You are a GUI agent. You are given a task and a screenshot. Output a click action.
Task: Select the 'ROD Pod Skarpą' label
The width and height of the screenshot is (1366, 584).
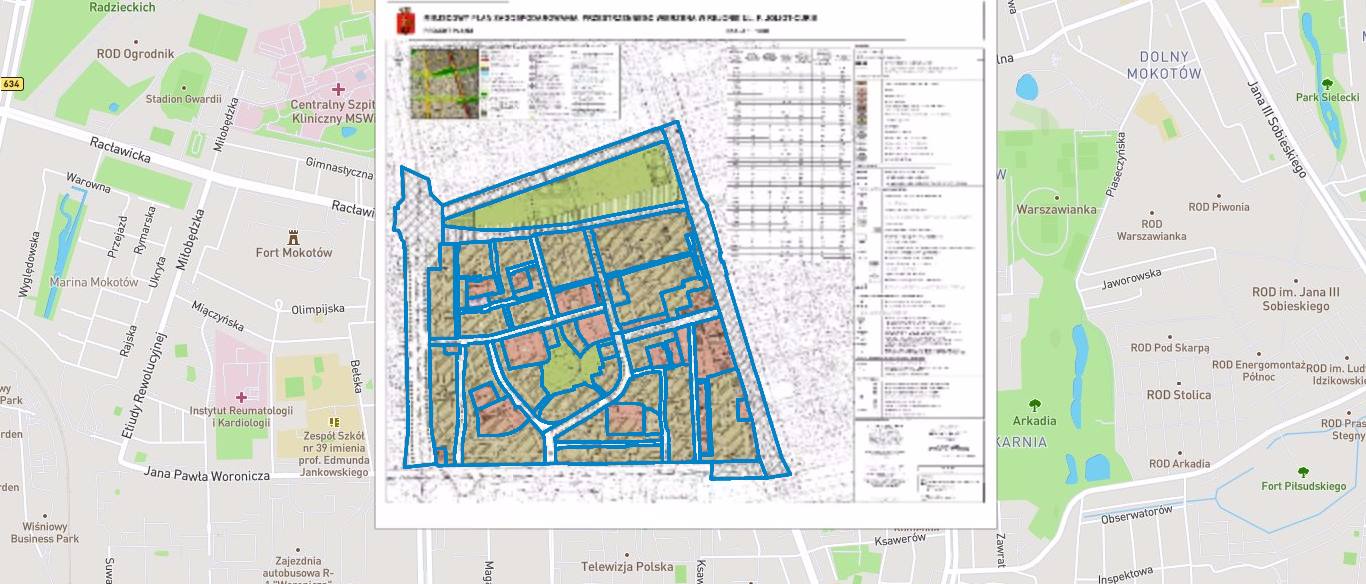pos(1170,348)
